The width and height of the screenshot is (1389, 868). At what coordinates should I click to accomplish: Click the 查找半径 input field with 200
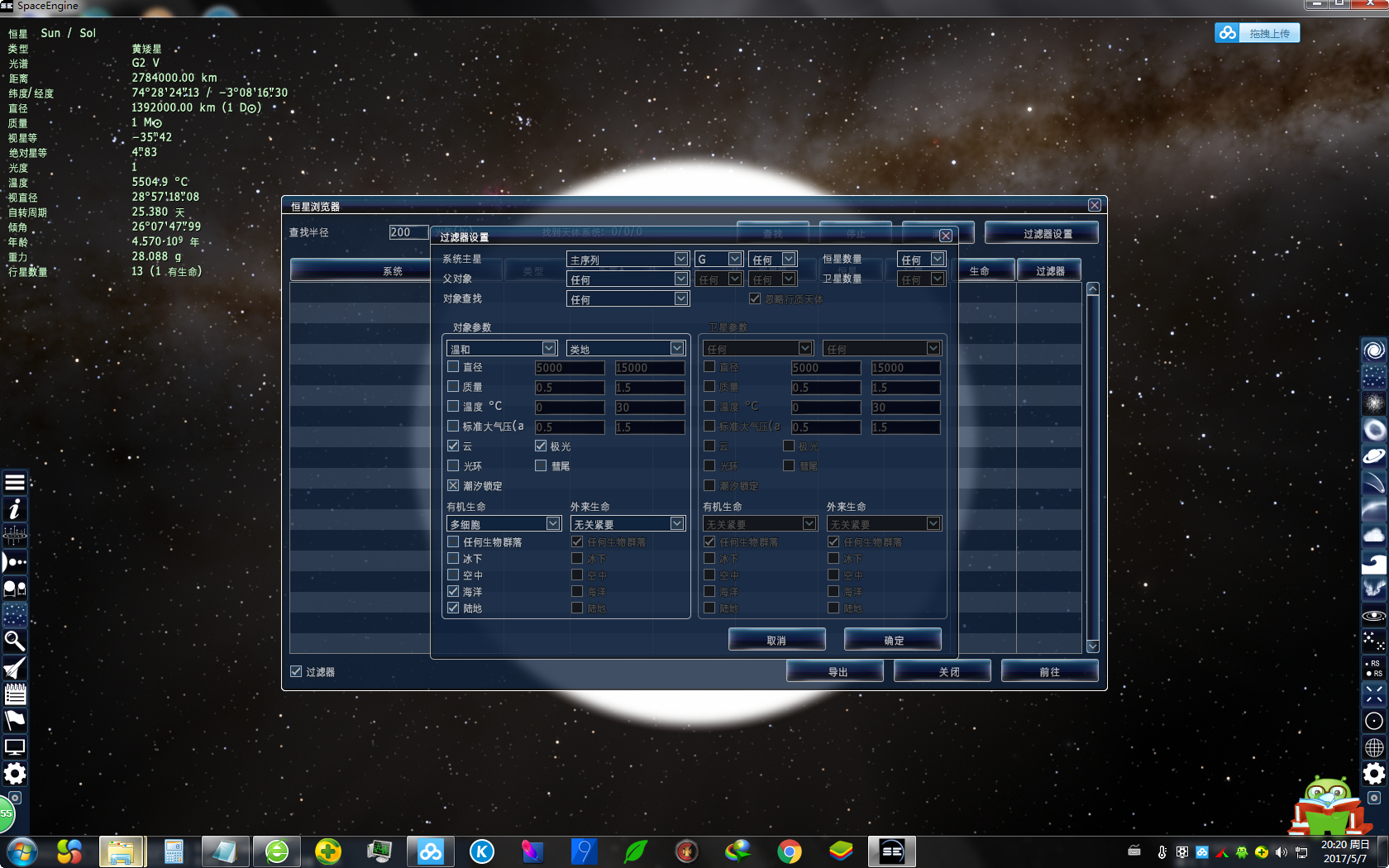[x=408, y=232]
